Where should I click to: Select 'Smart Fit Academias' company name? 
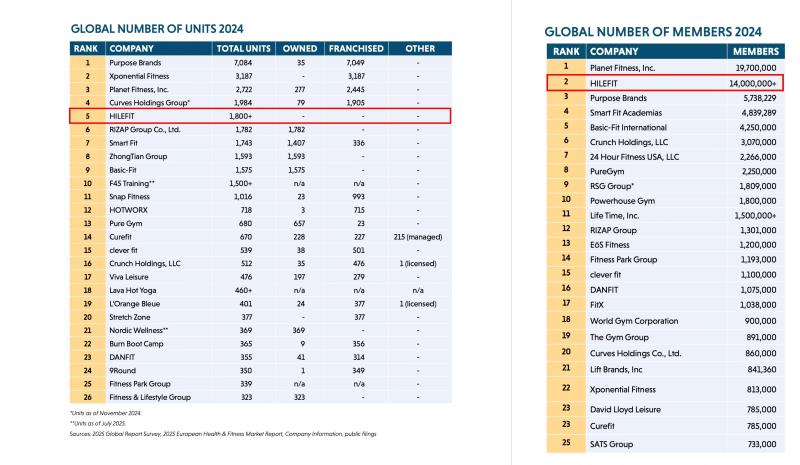[626, 113]
